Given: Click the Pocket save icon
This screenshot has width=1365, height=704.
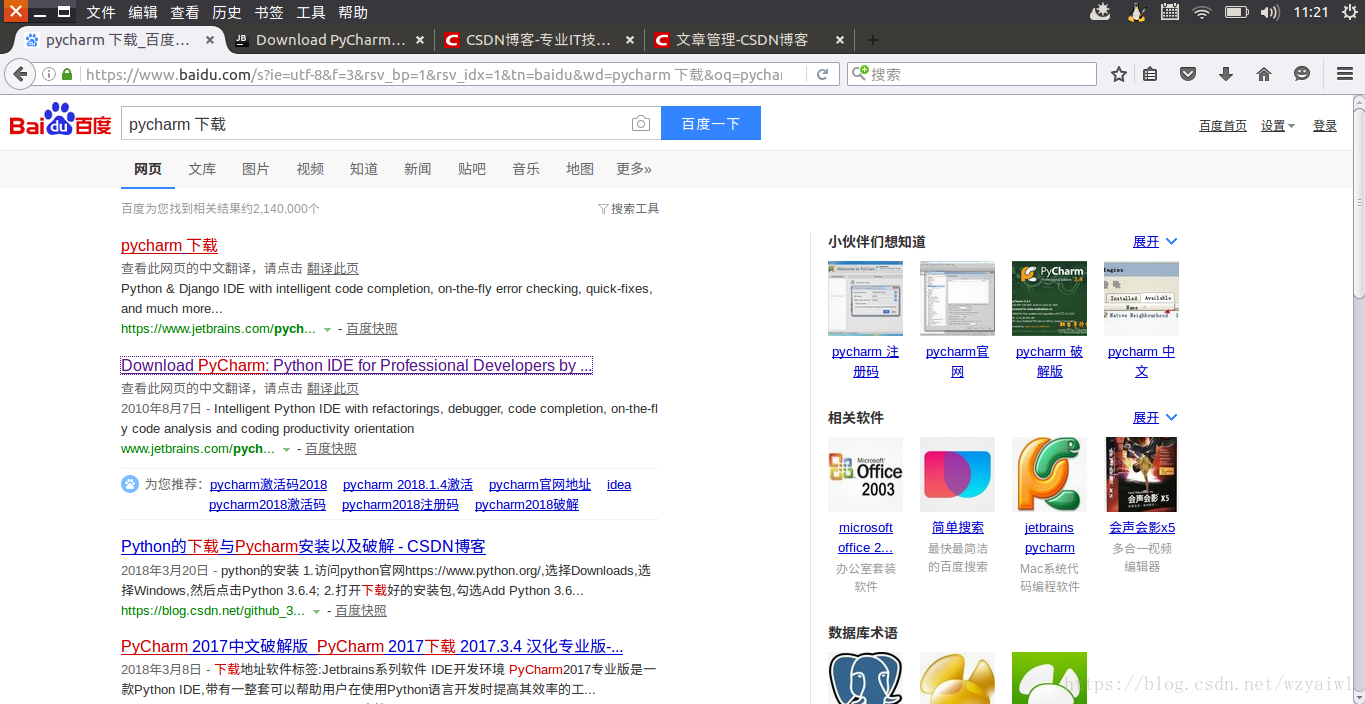Looking at the screenshot, I should [x=1187, y=74].
